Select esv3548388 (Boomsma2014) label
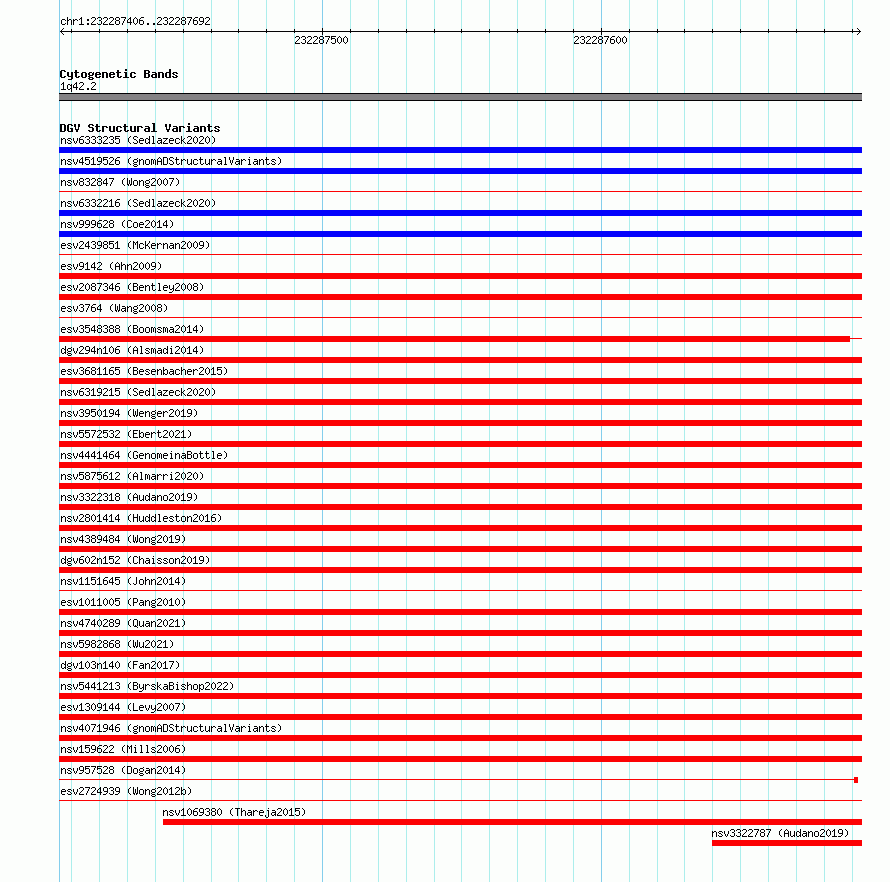The height and width of the screenshot is (882, 890). coord(132,329)
